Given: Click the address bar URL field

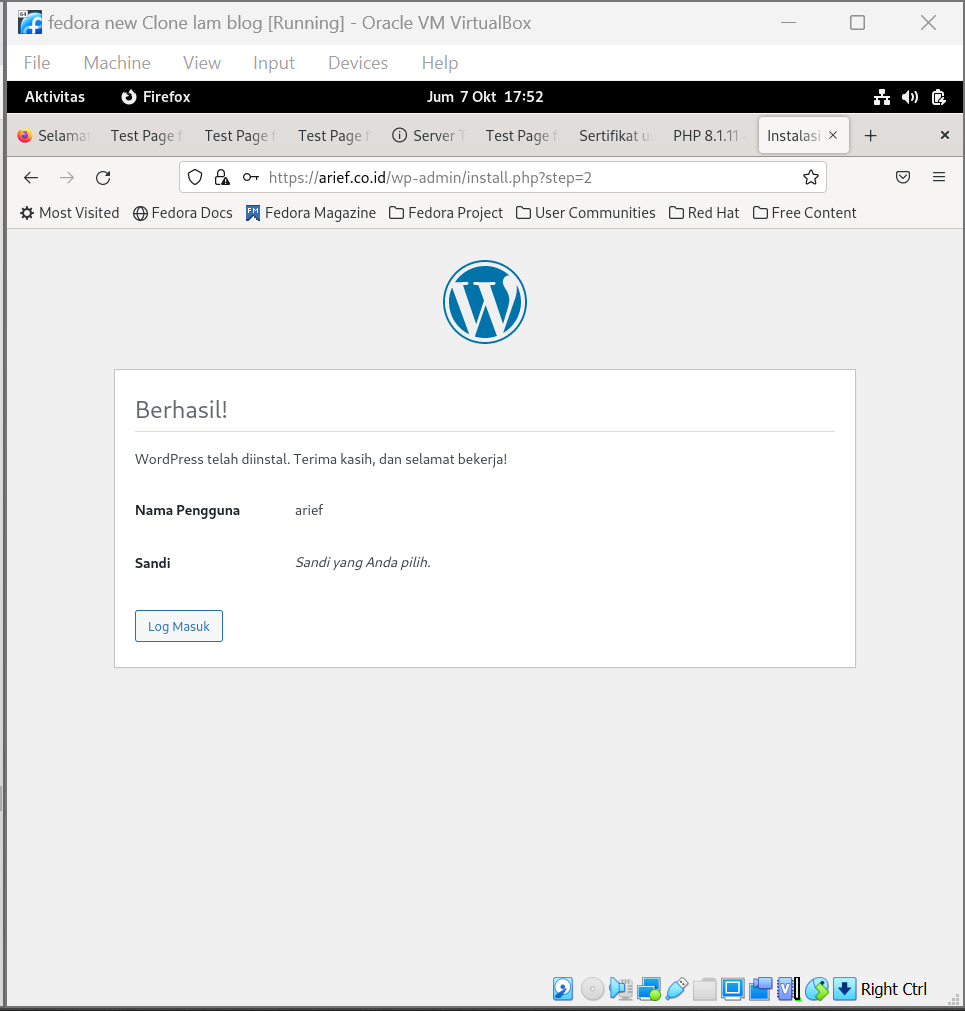Looking at the screenshot, I should [x=503, y=177].
